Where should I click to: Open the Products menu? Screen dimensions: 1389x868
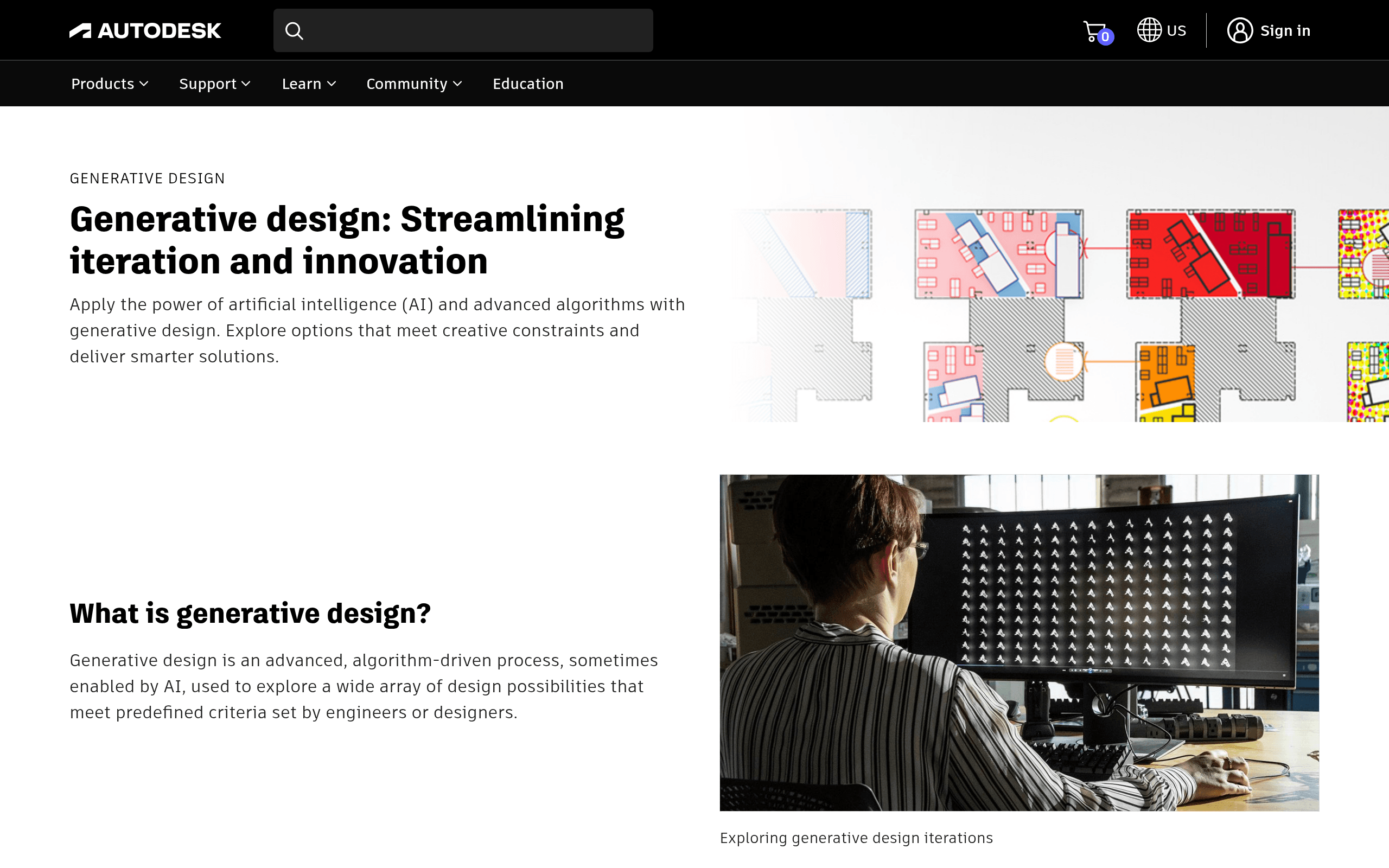tap(110, 84)
